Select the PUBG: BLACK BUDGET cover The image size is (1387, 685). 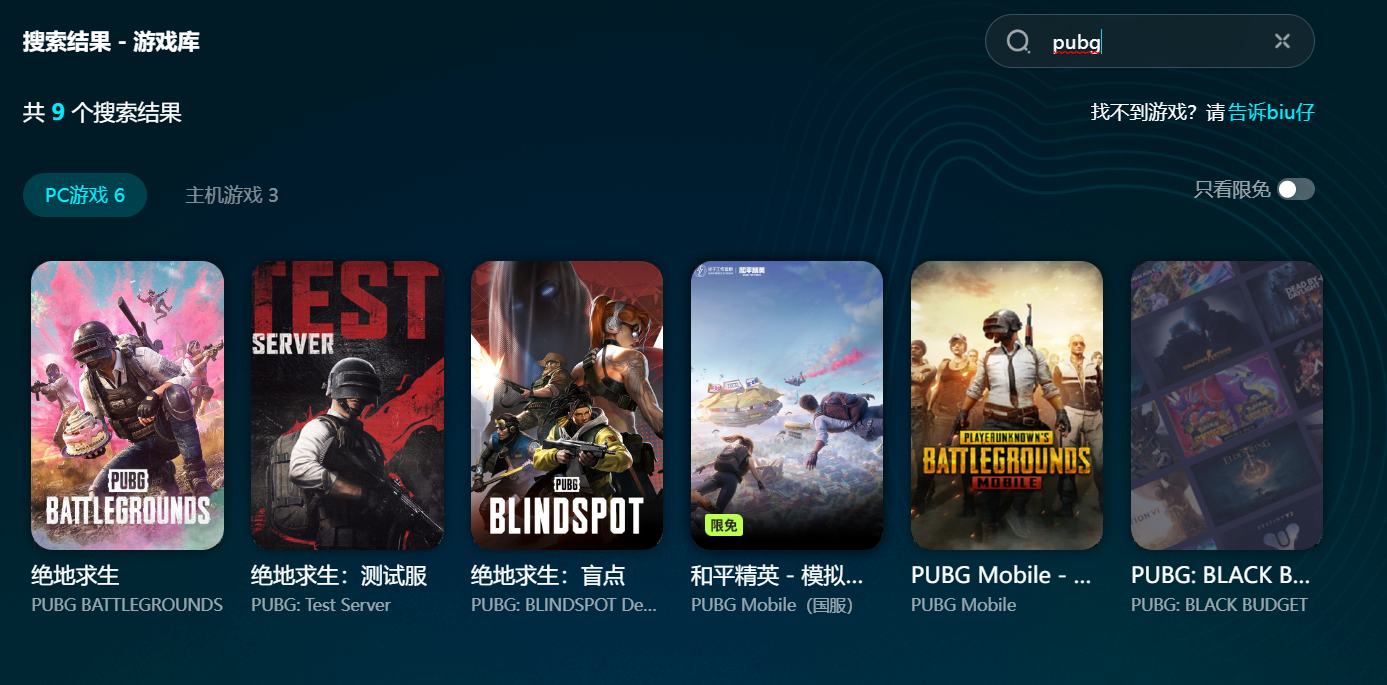point(1227,405)
